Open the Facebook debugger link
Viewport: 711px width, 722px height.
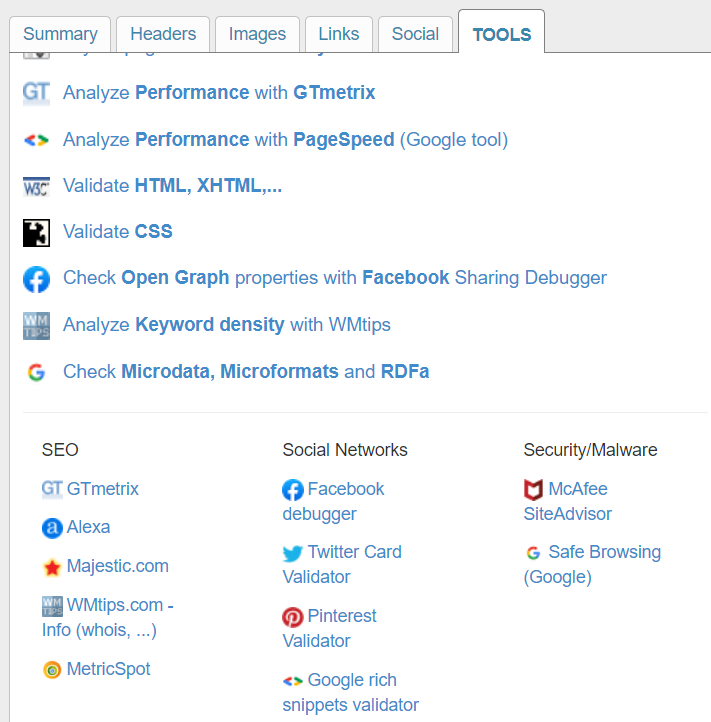pyautogui.click(x=333, y=501)
